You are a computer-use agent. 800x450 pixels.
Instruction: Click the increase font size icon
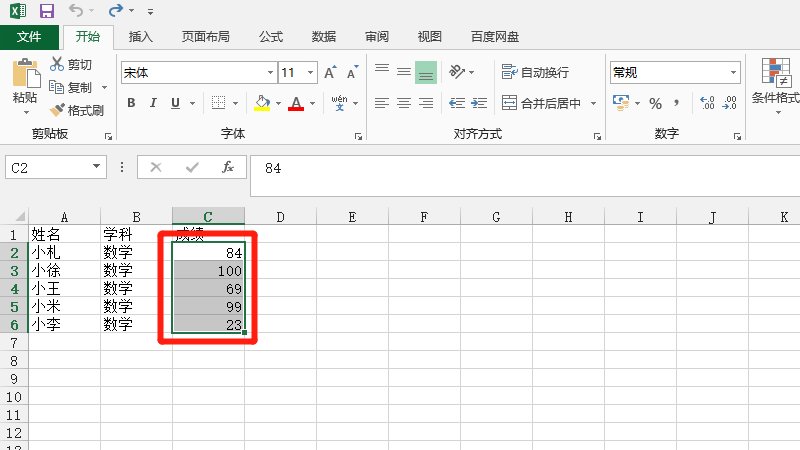point(330,73)
